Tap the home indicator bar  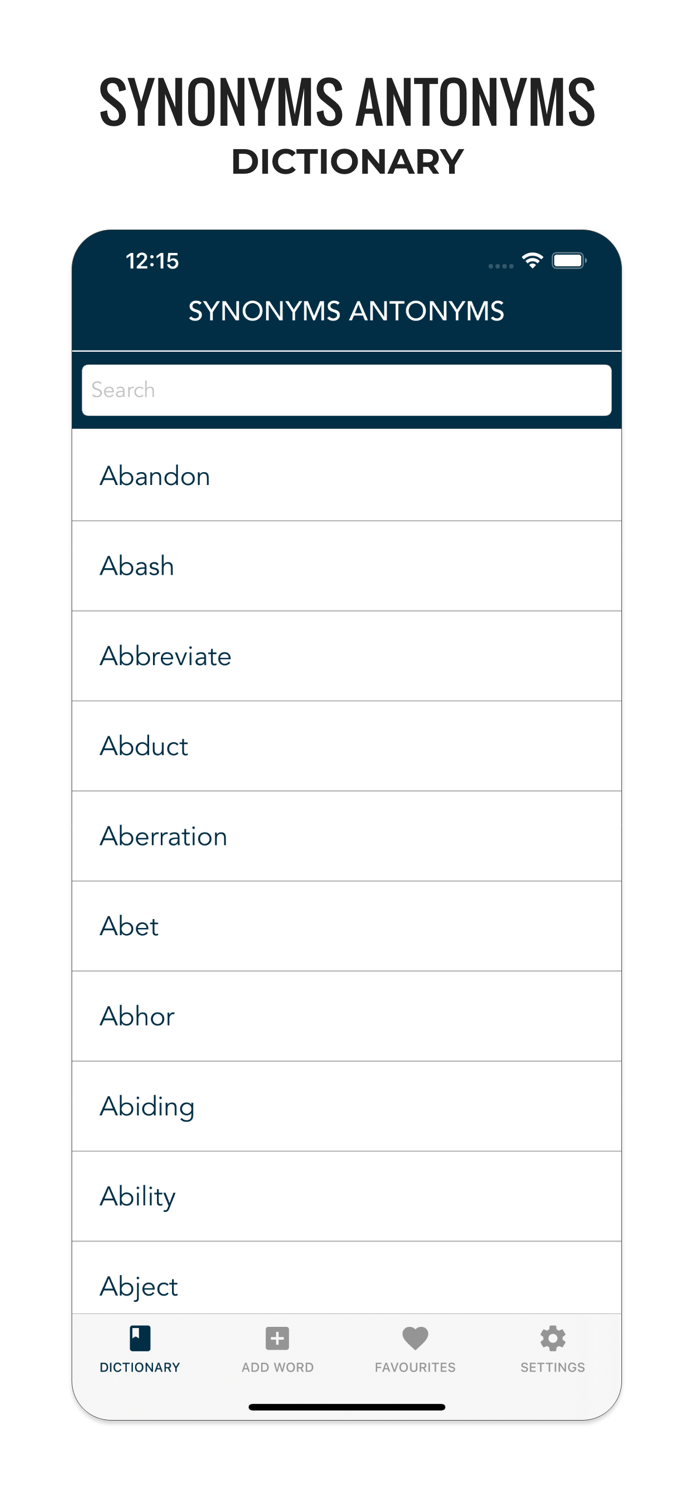click(346, 1404)
